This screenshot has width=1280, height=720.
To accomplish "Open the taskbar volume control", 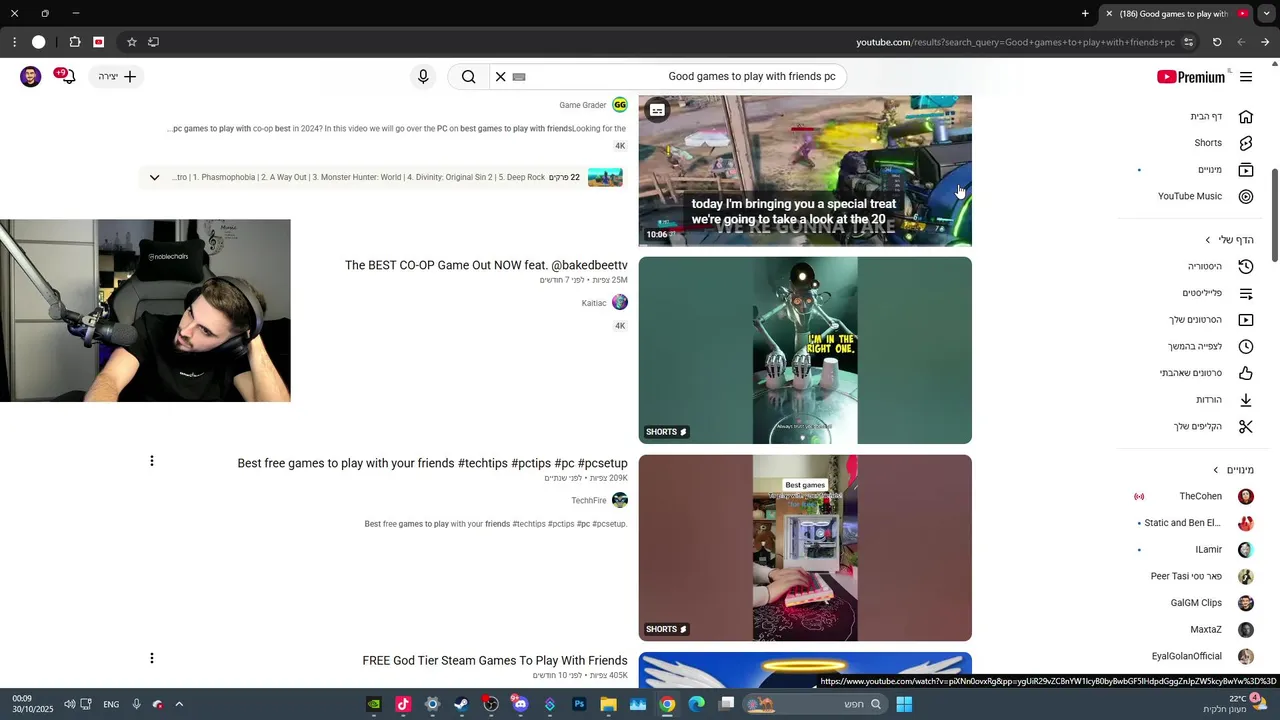I will pos(69,704).
